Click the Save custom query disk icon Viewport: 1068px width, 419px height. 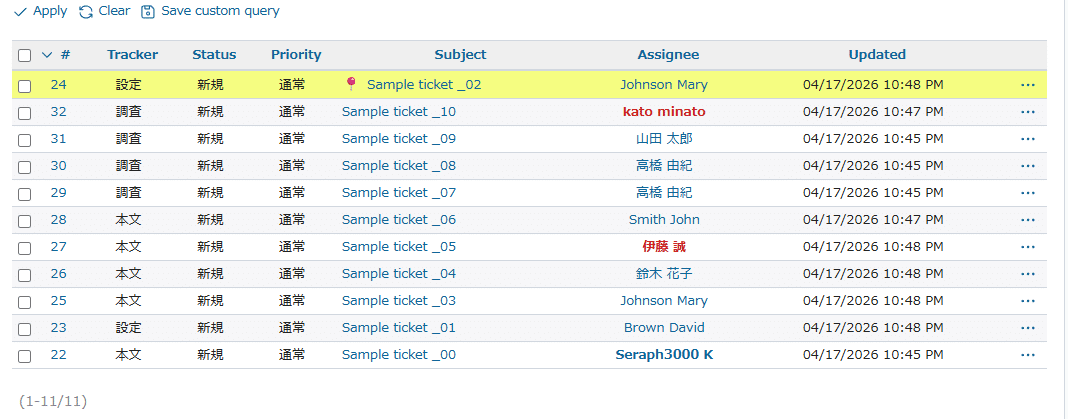click(148, 11)
